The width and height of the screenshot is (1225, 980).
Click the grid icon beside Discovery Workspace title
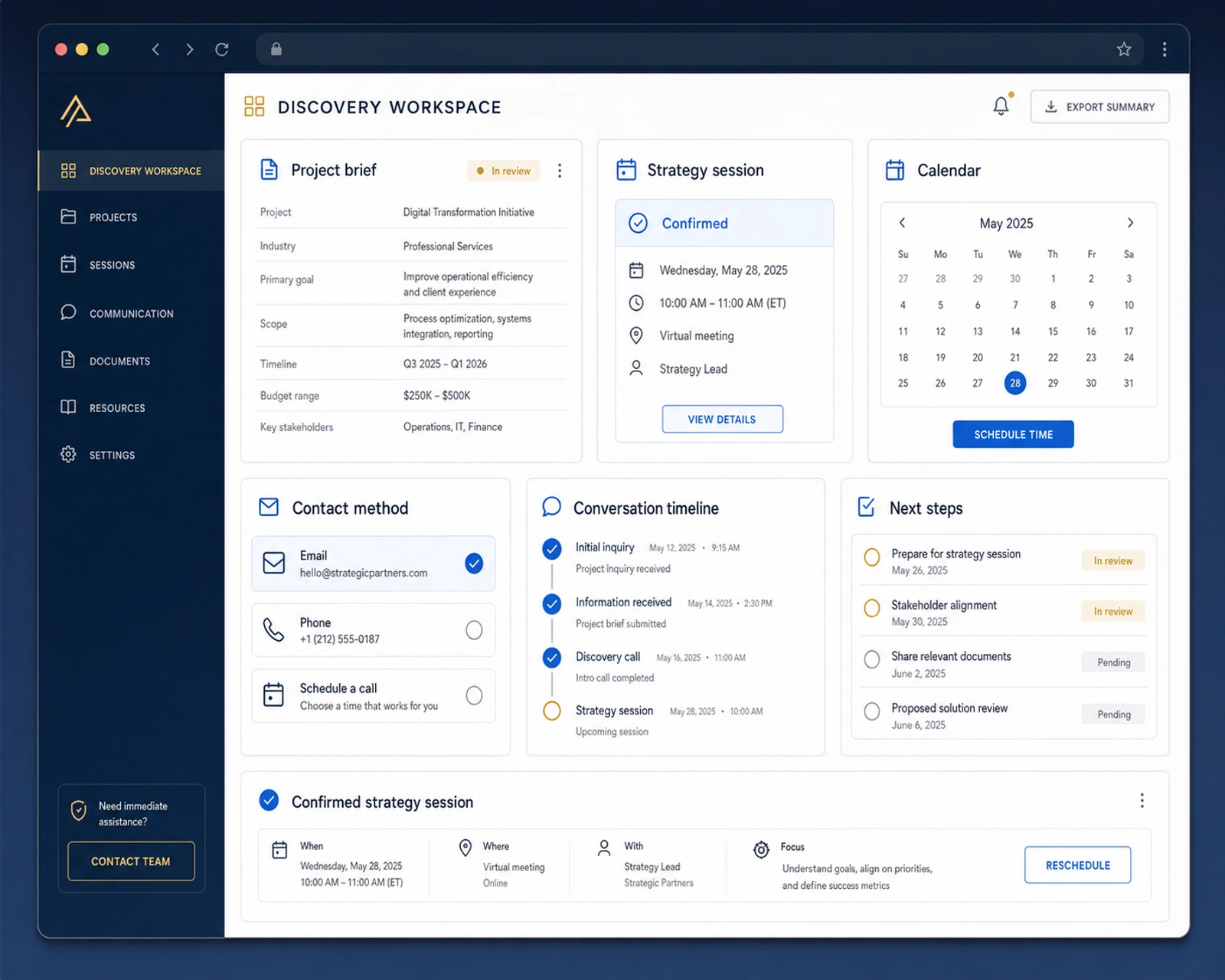254,106
